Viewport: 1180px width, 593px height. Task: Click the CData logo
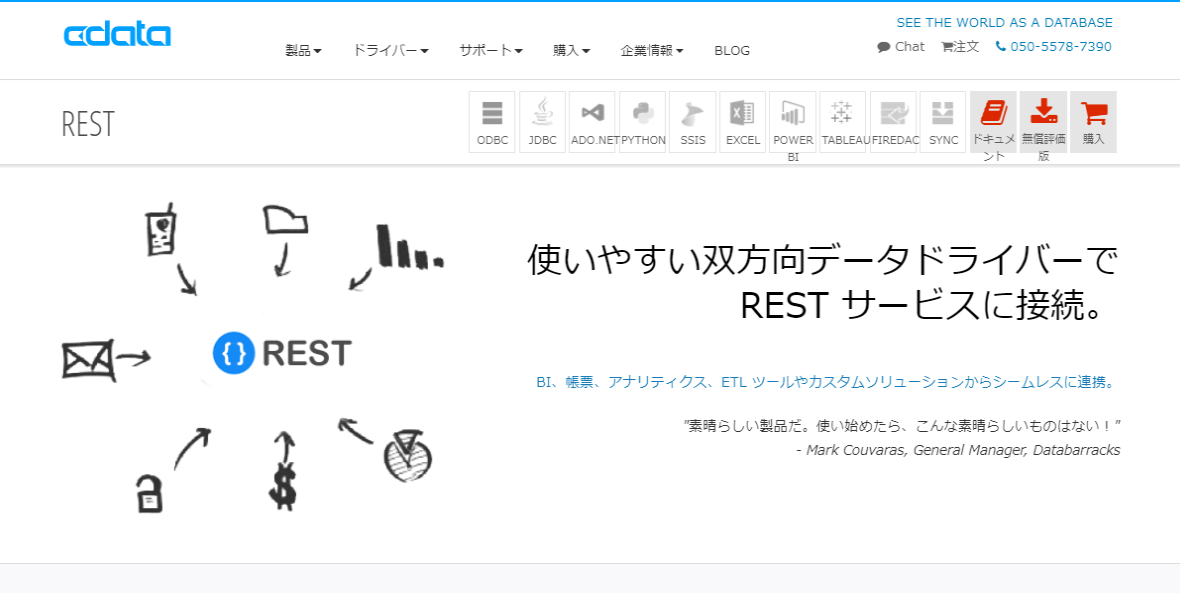(117, 35)
